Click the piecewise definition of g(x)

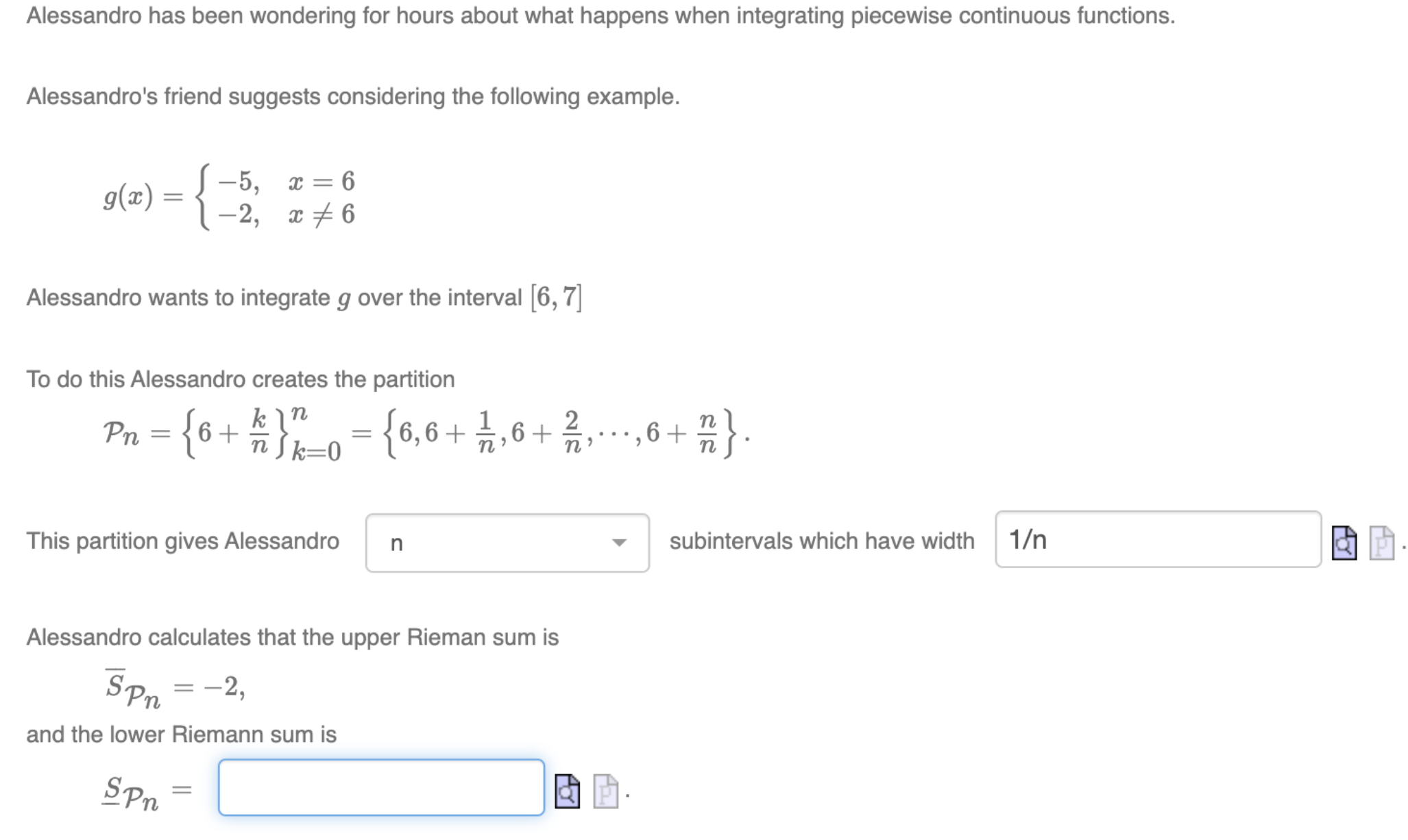pyautogui.click(x=230, y=197)
